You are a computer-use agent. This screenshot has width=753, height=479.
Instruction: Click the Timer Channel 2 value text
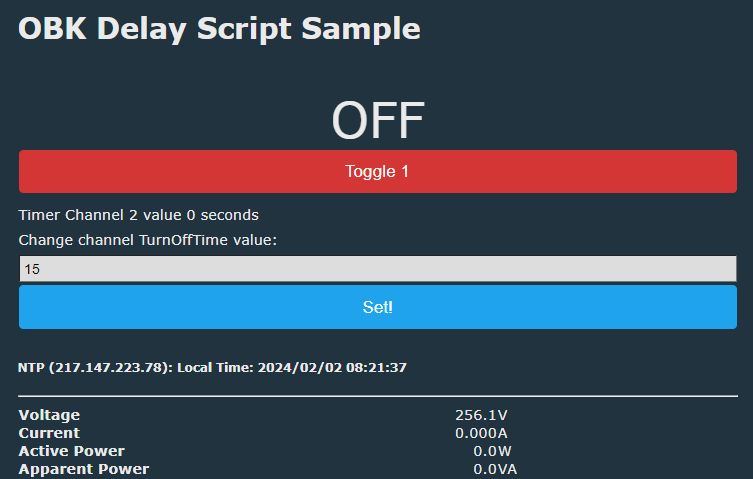point(139,215)
